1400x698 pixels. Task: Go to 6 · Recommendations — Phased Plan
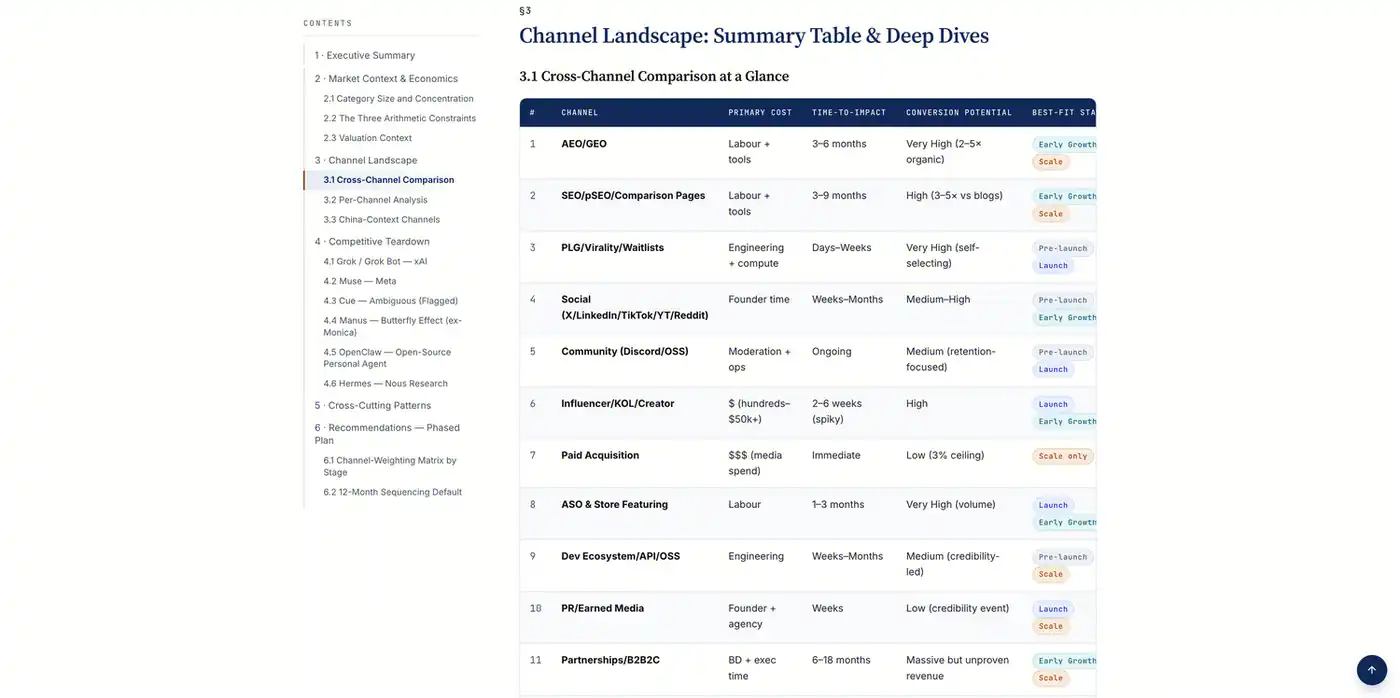(387, 434)
